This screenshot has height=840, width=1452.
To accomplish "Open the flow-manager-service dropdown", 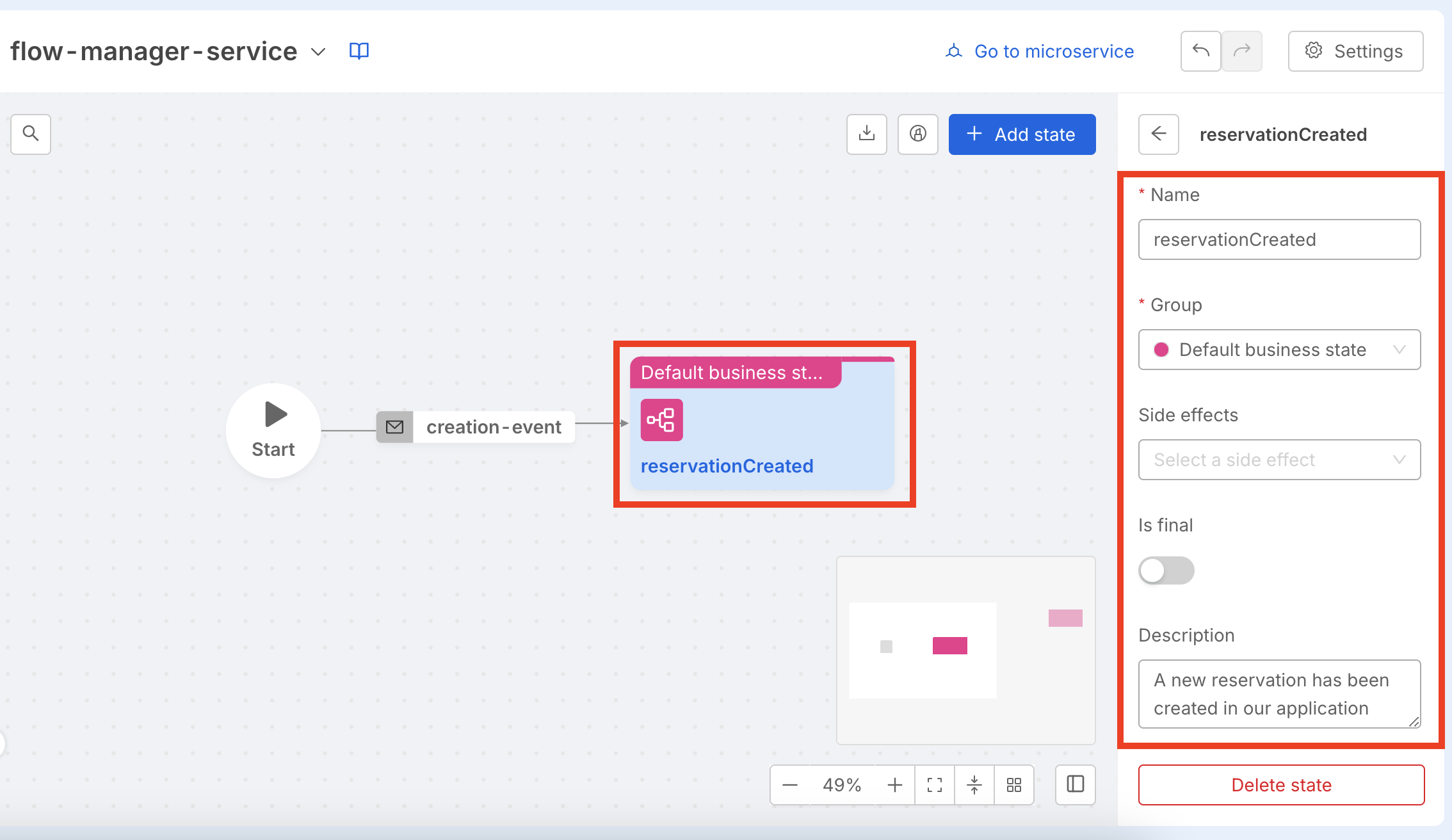I will point(318,52).
